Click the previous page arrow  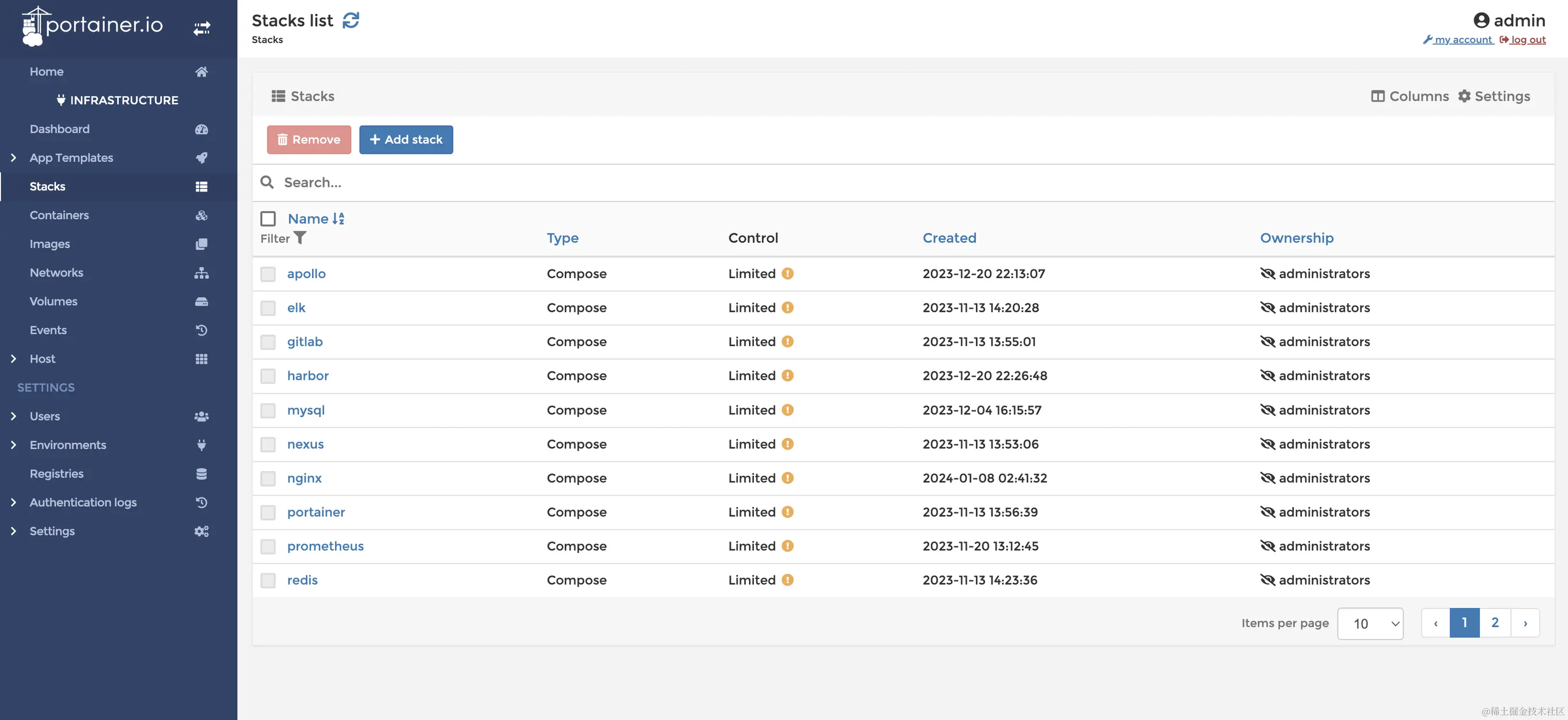pyautogui.click(x=1435, y=623)
